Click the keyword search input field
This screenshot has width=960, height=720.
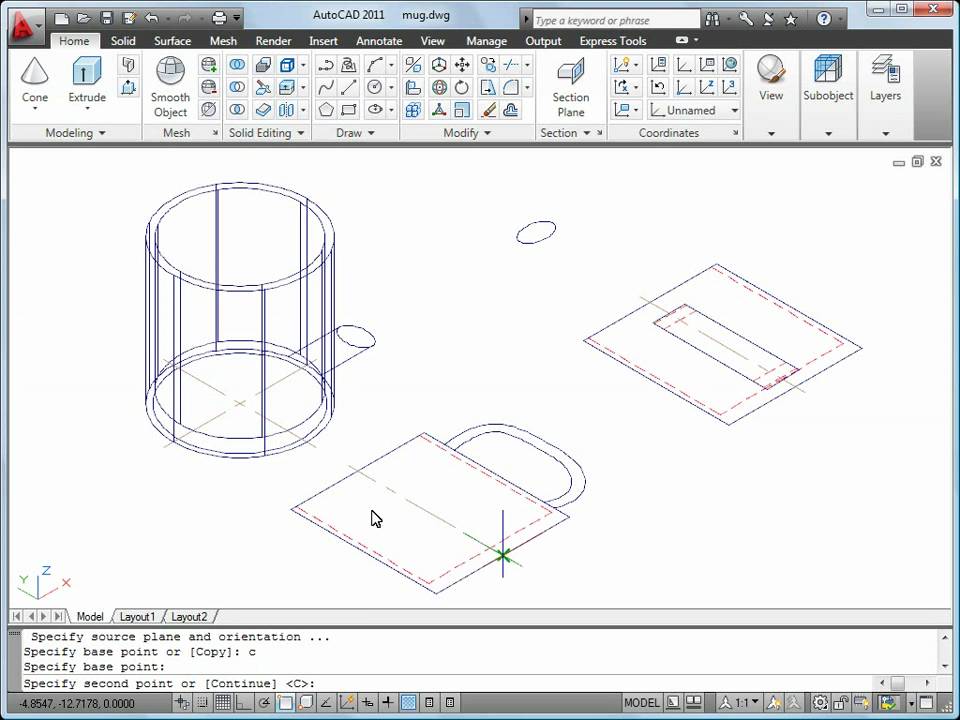pyautogui.click(x=616, y=20)
